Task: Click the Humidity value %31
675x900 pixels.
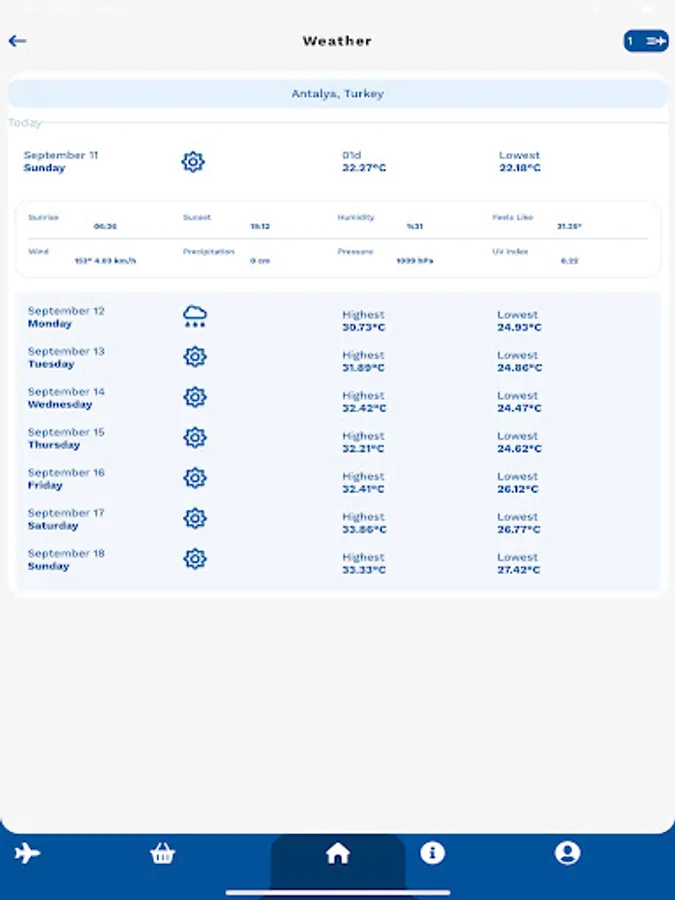Action: 414,226
